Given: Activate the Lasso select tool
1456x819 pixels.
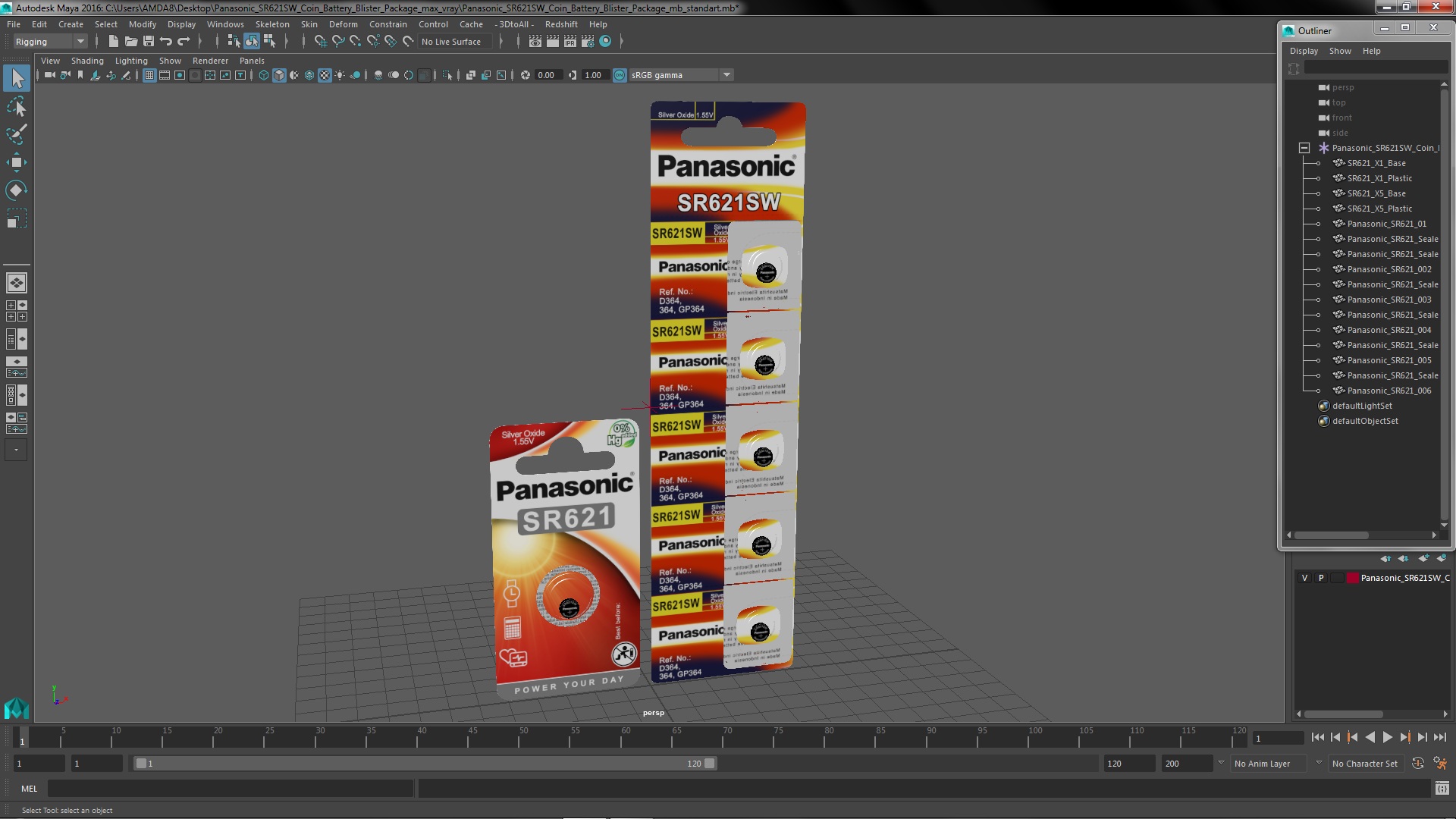Looking at the screenshot, I should [17, 106].
